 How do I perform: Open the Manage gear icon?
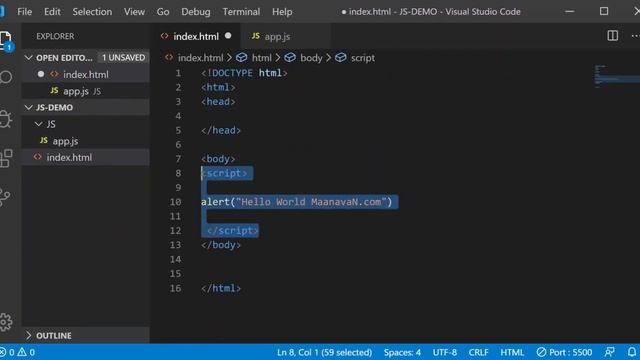point(6,322)
